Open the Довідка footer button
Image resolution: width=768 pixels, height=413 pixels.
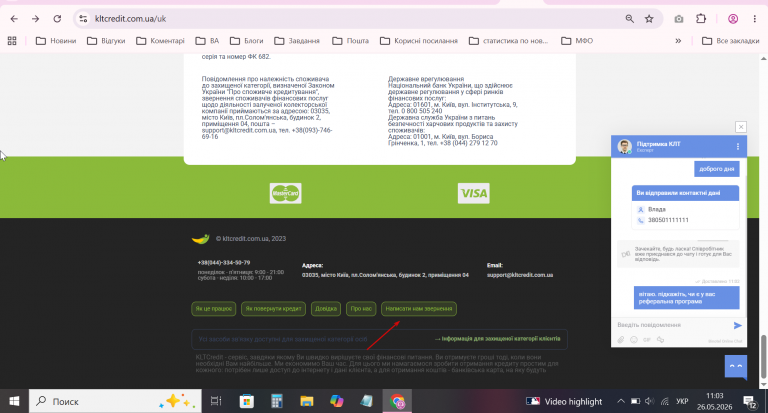tap(326, 309)
